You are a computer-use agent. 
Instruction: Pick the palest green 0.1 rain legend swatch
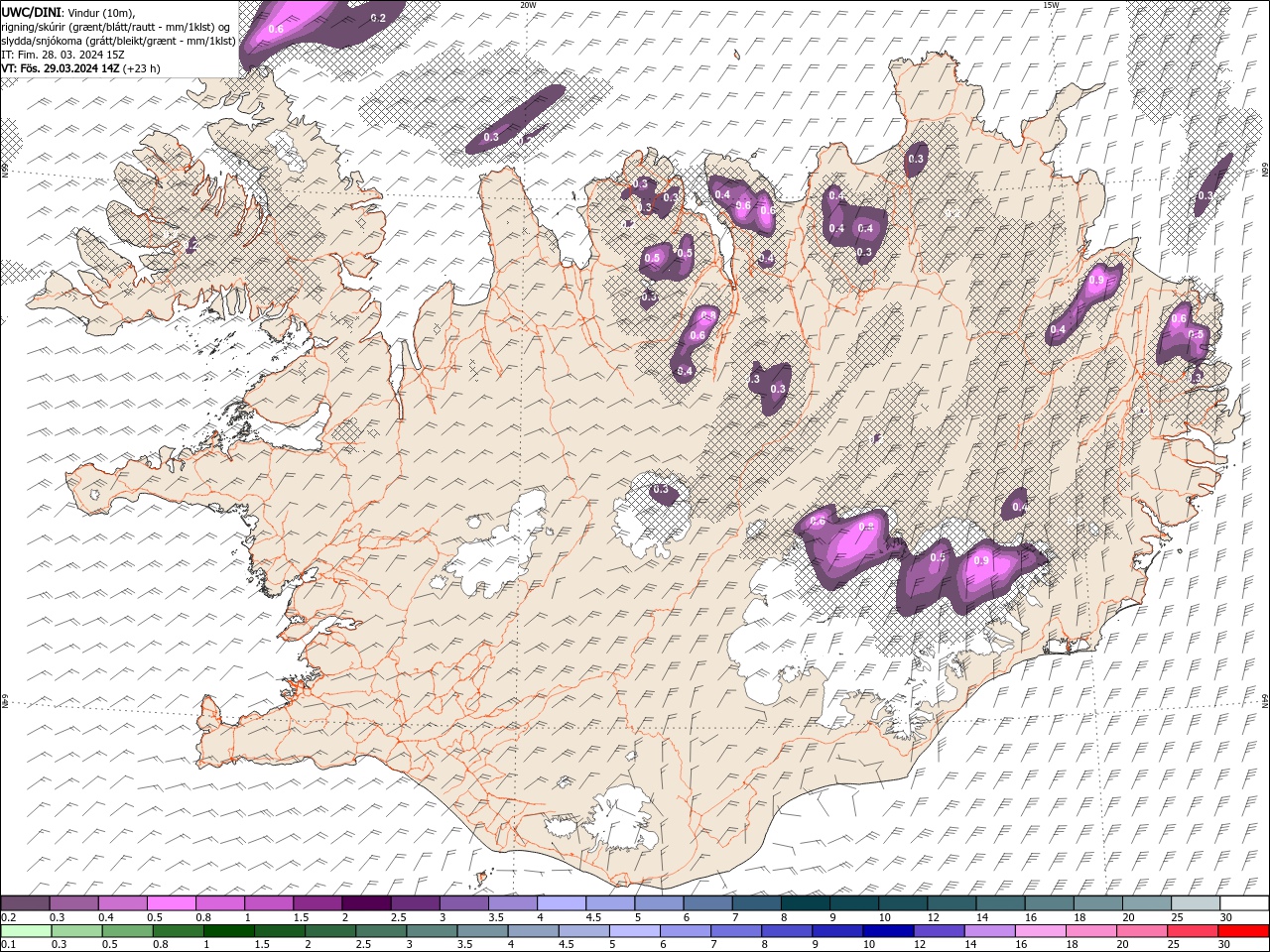tap(26, 931)
